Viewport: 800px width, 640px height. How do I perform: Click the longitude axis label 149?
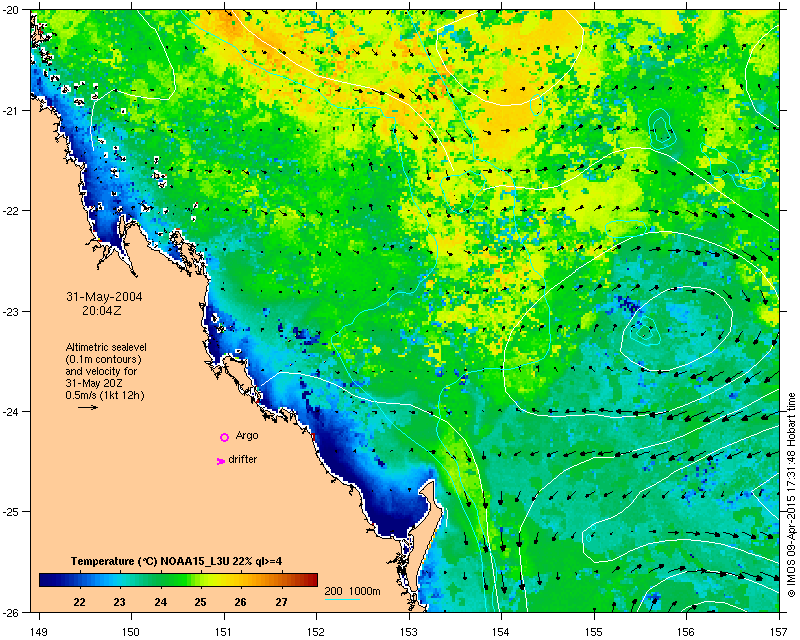(x=39, y=632)
